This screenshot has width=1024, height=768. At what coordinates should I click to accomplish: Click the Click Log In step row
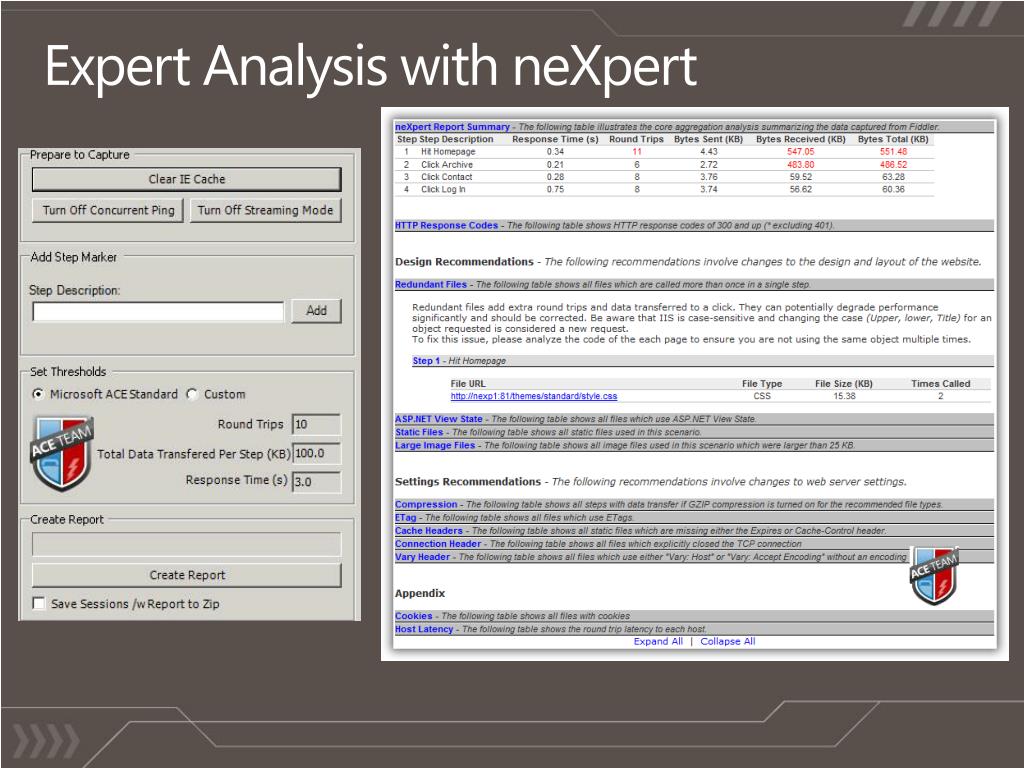click(665, 189)
